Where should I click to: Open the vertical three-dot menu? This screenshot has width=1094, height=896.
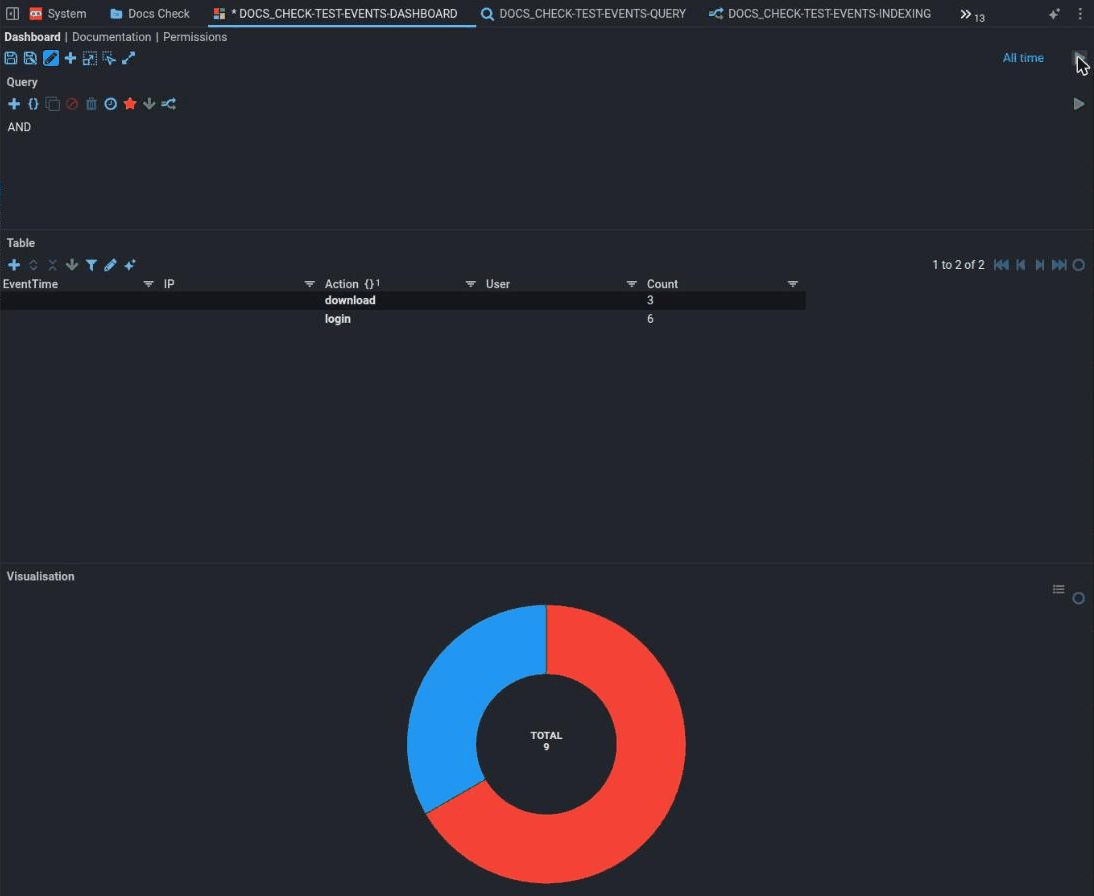coord(1080,14)
